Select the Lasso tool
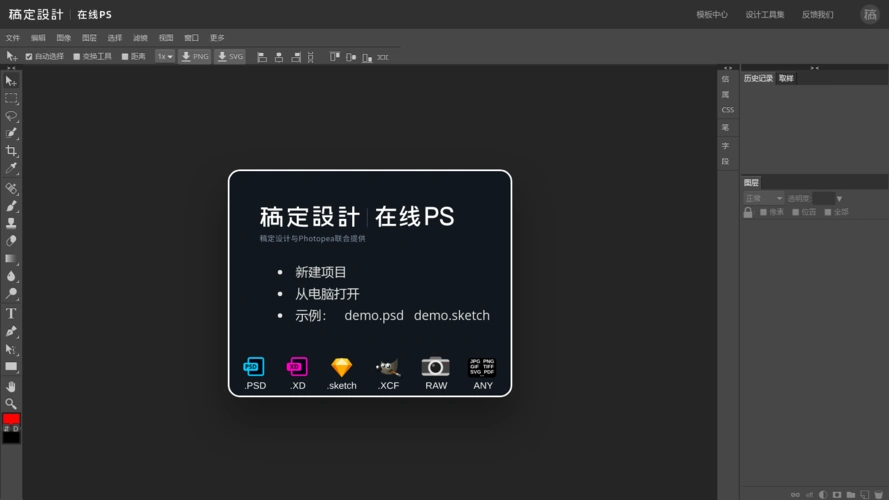 tap(11, 116)
